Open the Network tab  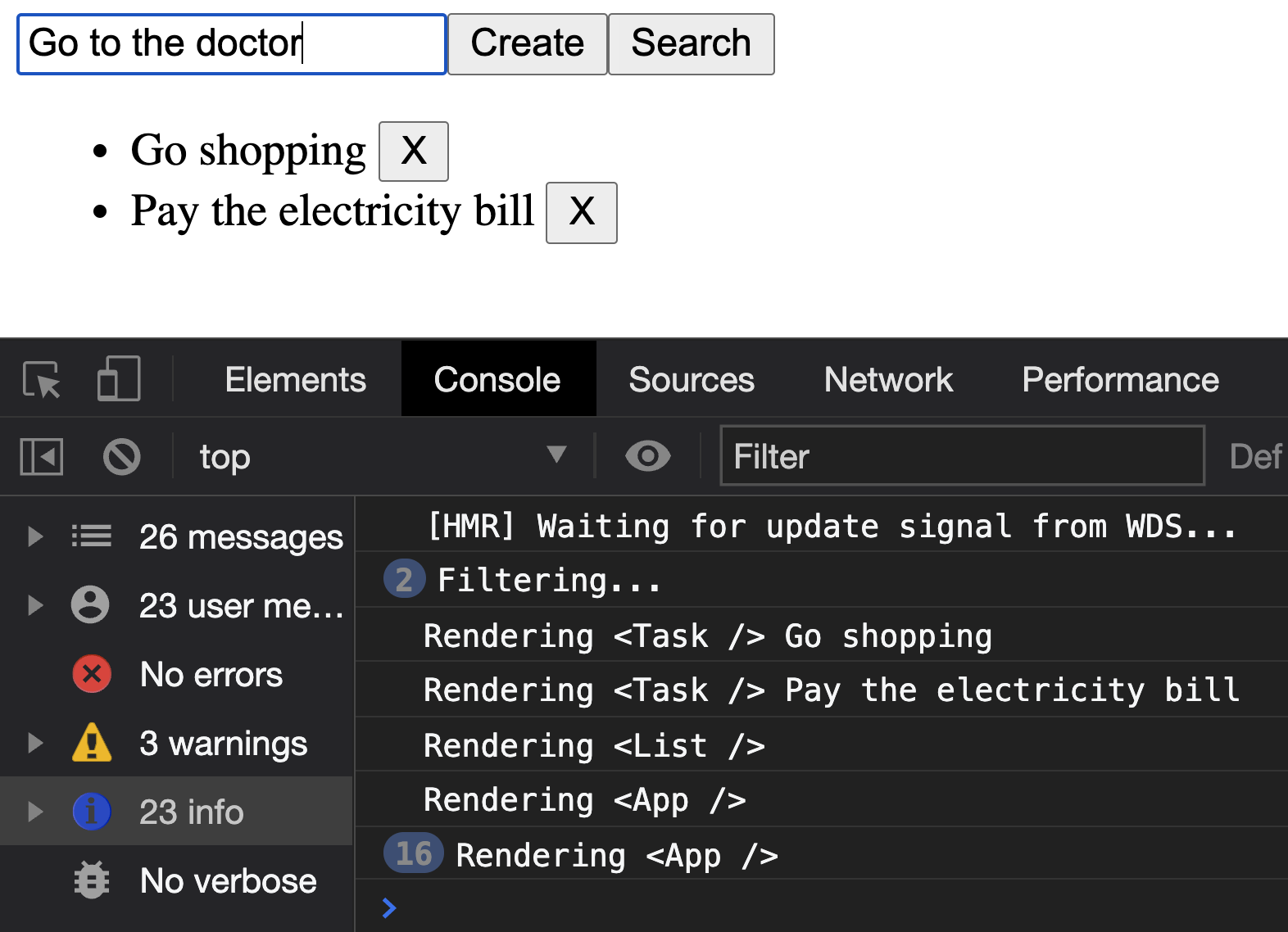click(888, 379)
